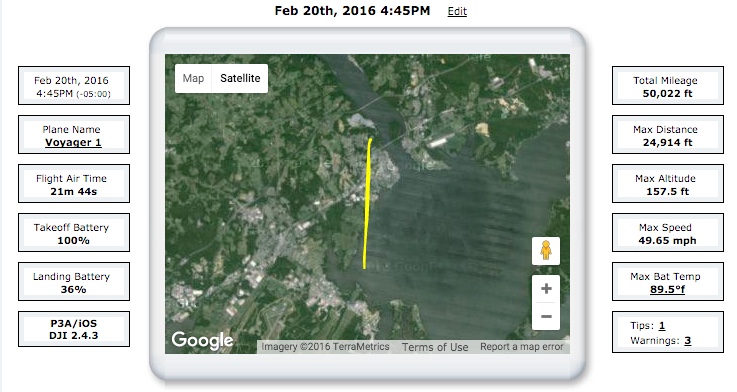The height and width of the screenshot is (392, 737).
Task: Zoom out with the minus button
Action: click(x=546, y=316)
